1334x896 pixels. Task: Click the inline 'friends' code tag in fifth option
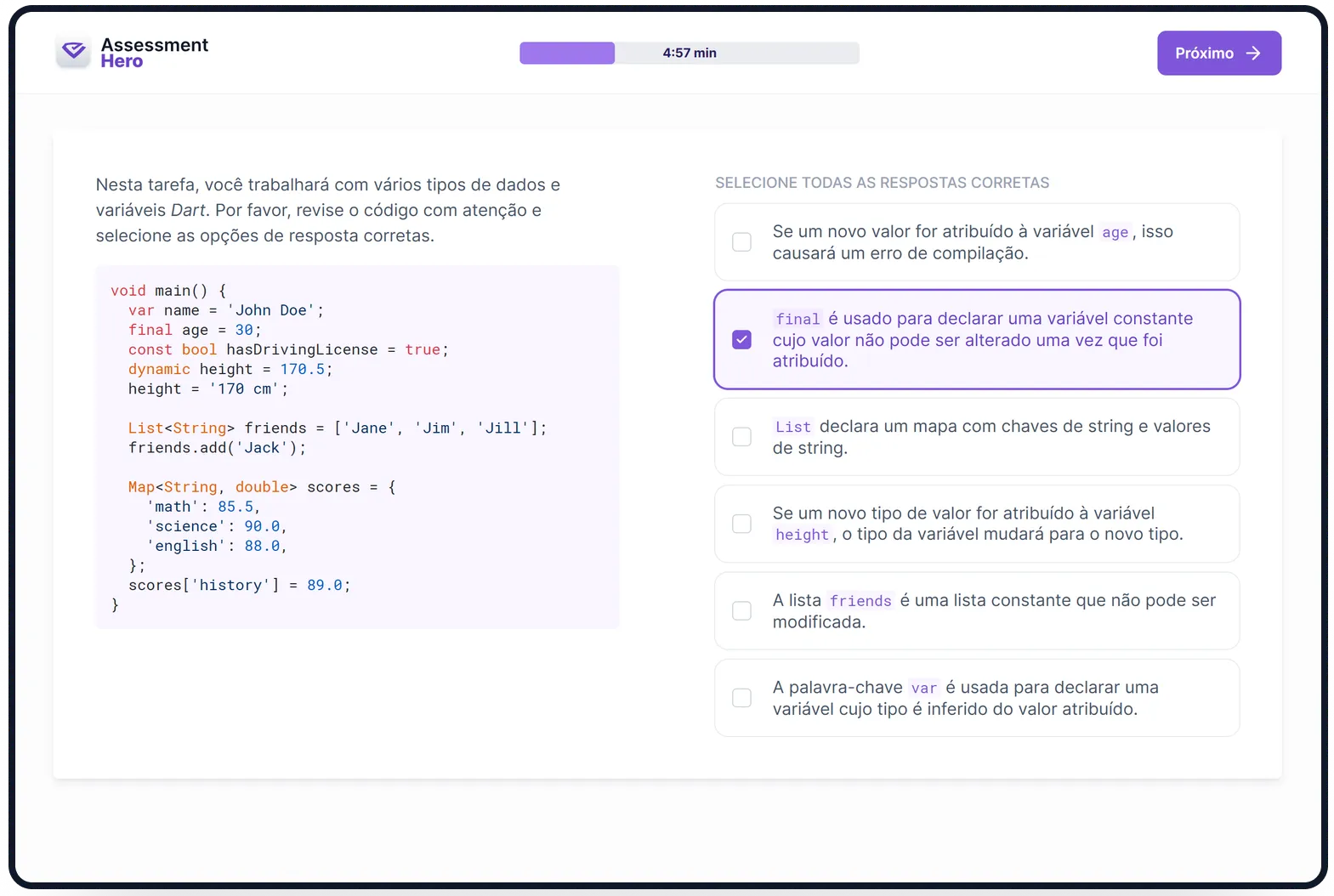(860, 601)
